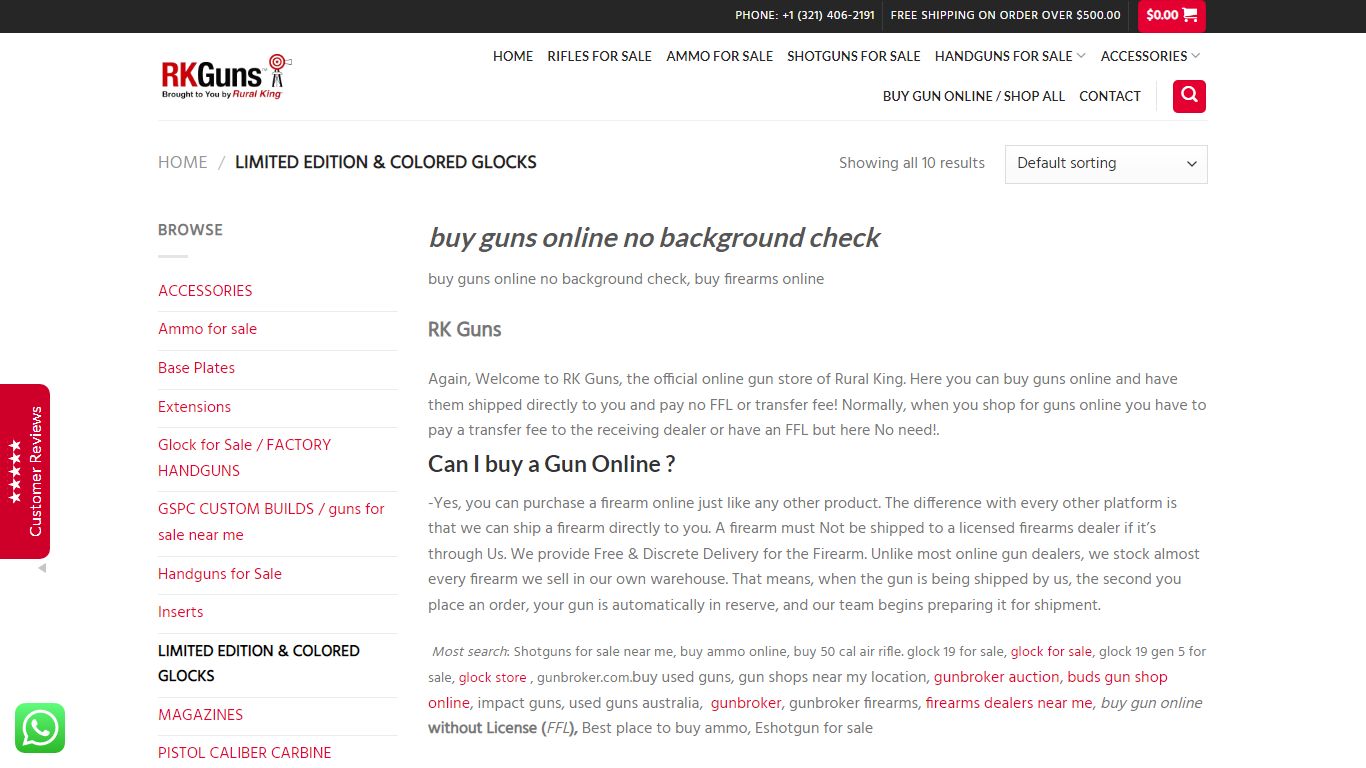Click the 'glock for sale' red link
Image resolution: width=1366 pixels, height=768 pixels.
[1051, 652]
